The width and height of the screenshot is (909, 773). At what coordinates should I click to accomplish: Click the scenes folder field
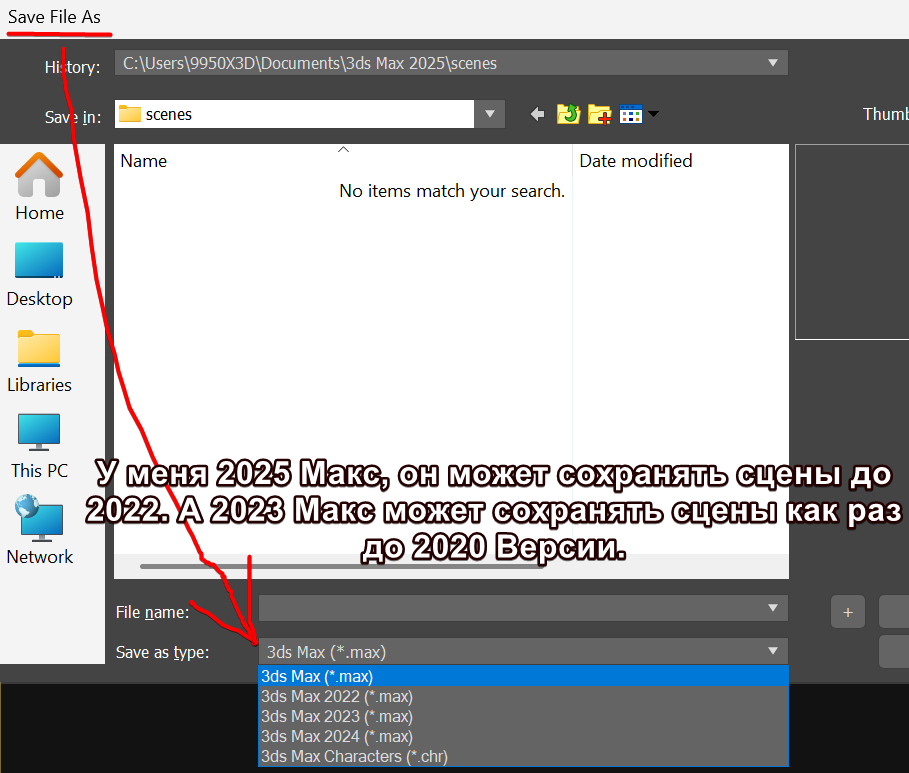294,114
